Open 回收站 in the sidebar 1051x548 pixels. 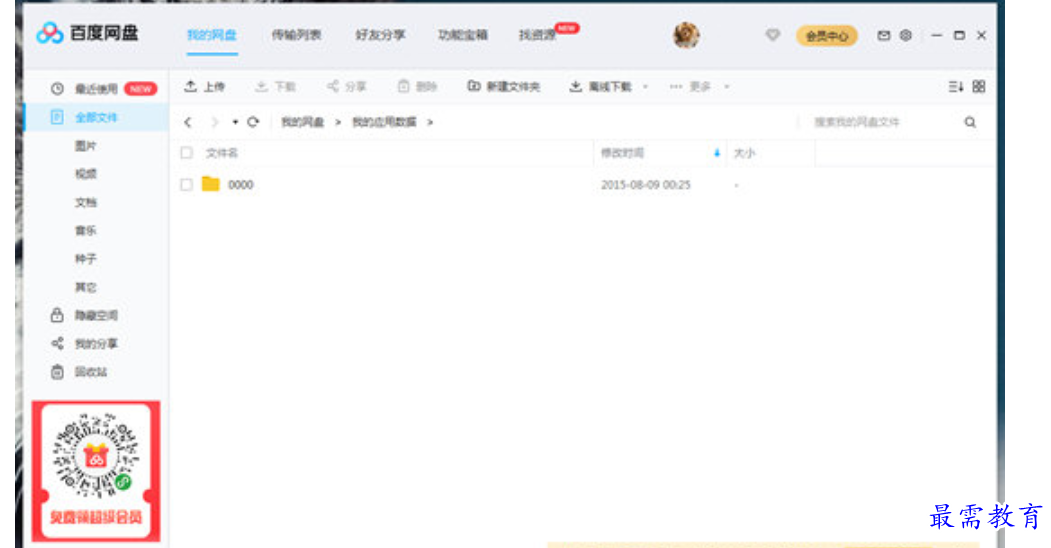[80, 372]
